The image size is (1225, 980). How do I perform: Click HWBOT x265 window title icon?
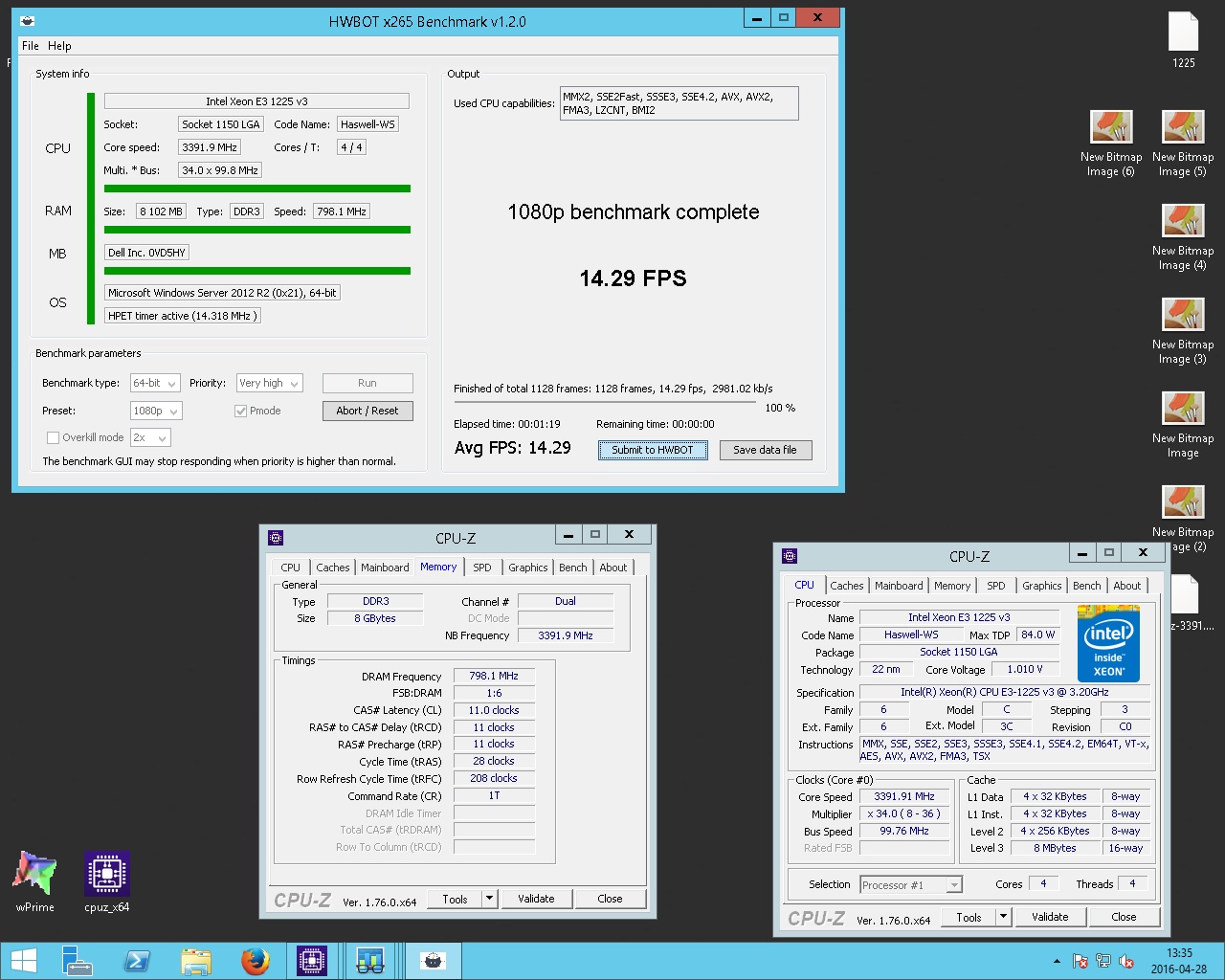28,21
